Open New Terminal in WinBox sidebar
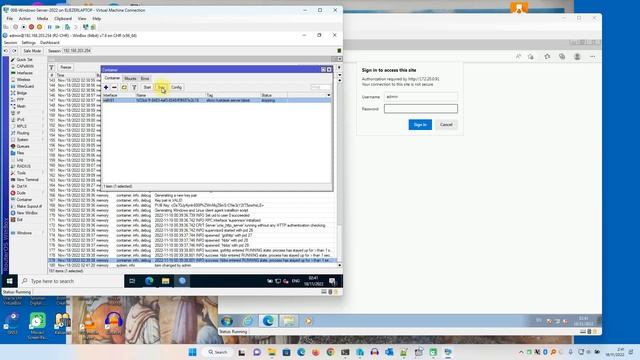The width and height of the screenshot is (640, 360). point(27,180)
